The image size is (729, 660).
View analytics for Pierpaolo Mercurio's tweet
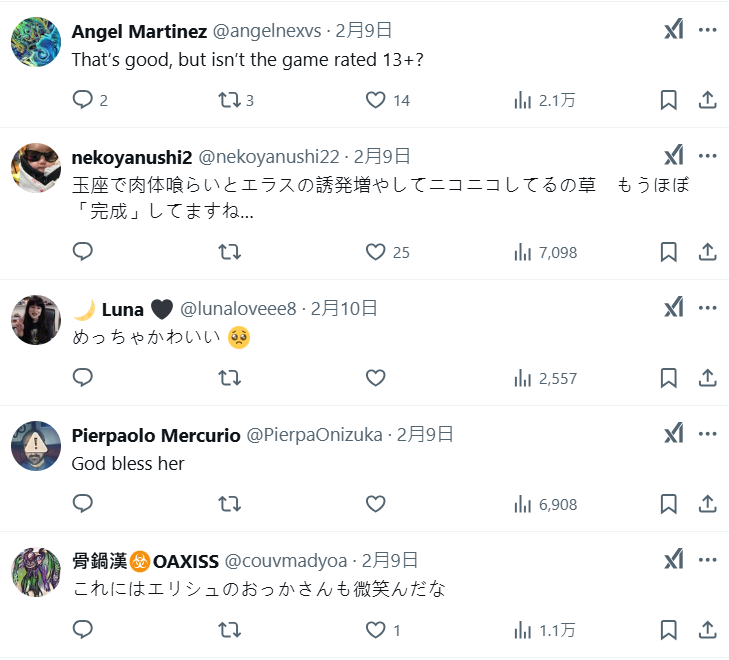[x=545, y=504]
